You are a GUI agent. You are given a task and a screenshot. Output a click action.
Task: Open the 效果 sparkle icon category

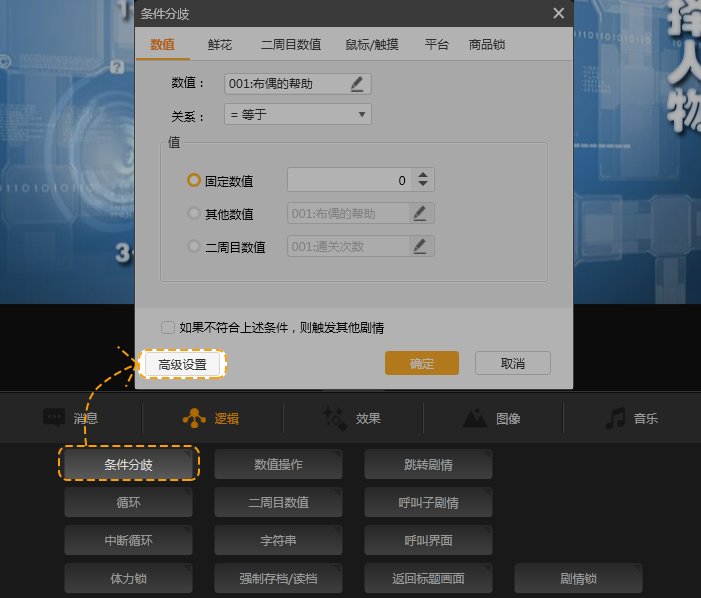334,418
